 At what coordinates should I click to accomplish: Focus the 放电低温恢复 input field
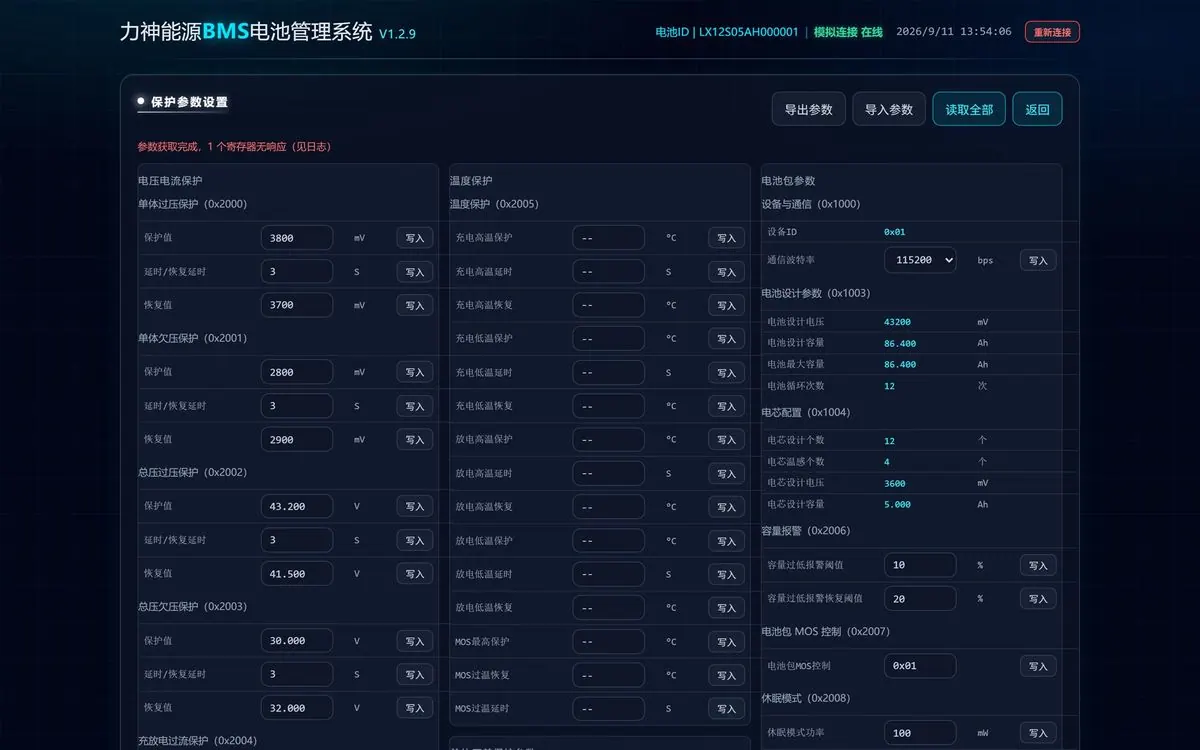pyautogui.click(x=609, y=607)
